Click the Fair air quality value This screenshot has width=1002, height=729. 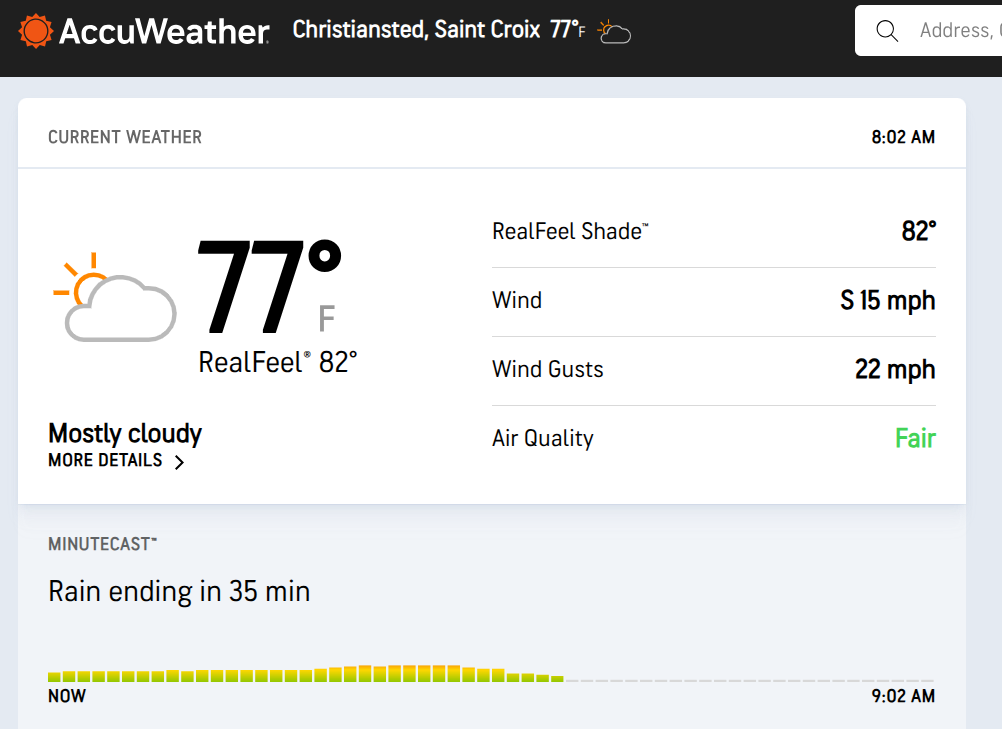(915, 438)
